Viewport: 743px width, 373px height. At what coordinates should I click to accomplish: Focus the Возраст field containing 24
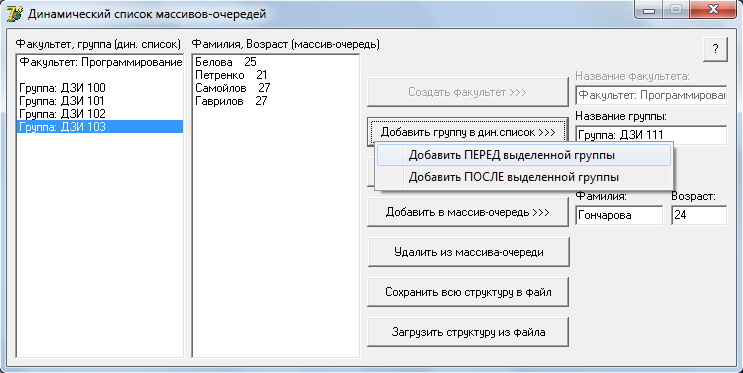(699, 215)
